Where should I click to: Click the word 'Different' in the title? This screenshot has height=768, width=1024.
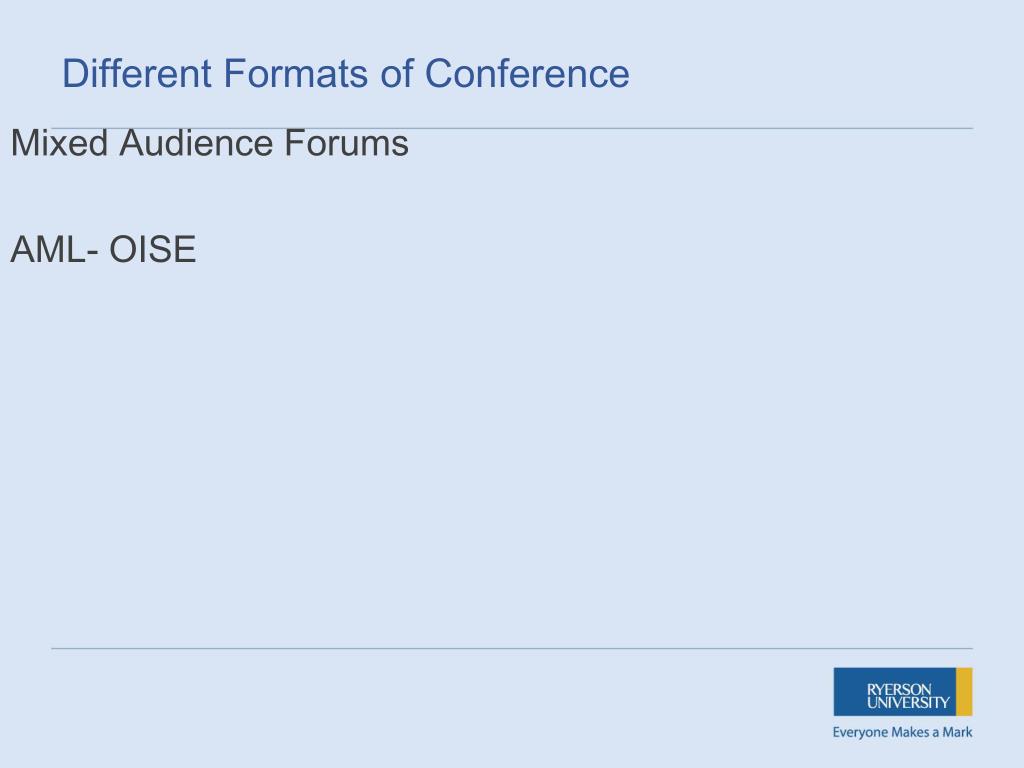click(136, 72)
